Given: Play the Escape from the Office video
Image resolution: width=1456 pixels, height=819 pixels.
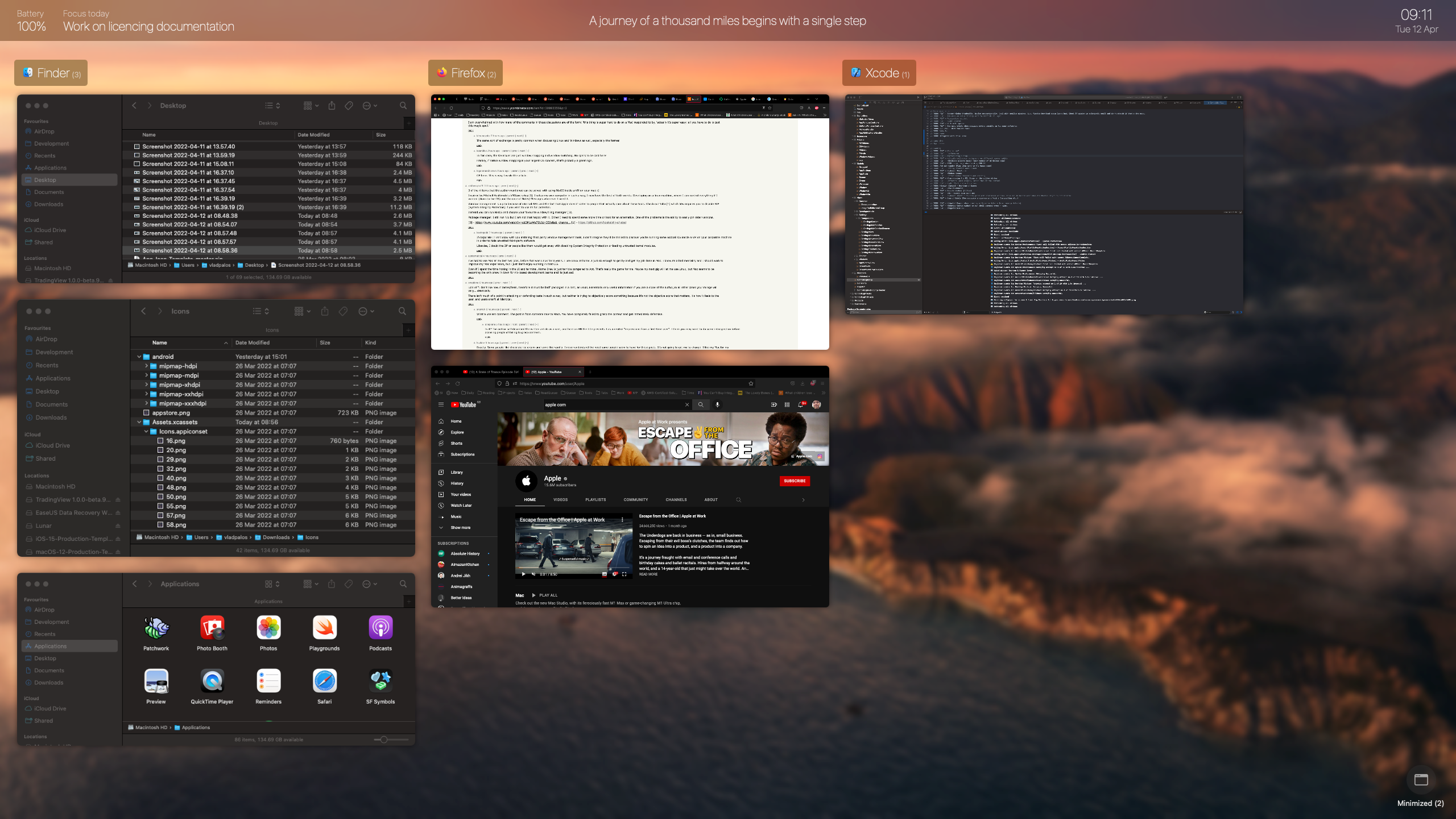Looking at the screenshot, I should coord(523,574).
